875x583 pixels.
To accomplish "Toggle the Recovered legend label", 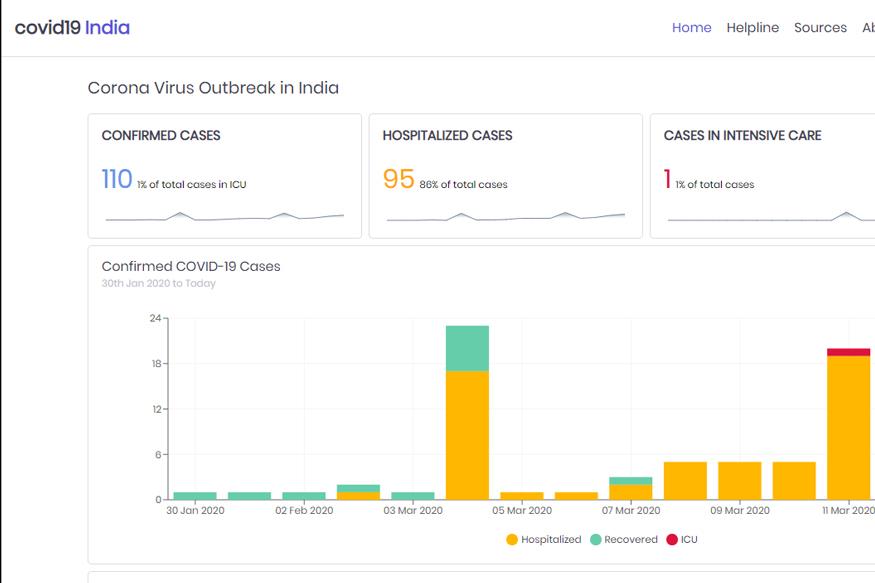I will click(x=631, y=539).
